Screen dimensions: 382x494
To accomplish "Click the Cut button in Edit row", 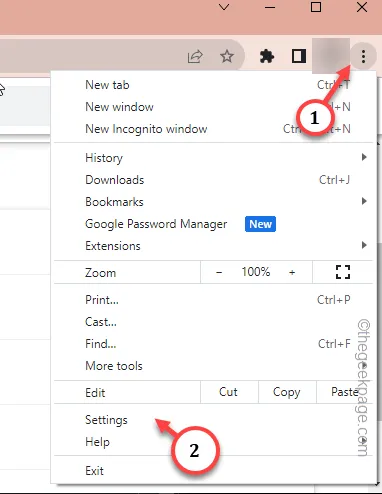I will coord(229,392).
